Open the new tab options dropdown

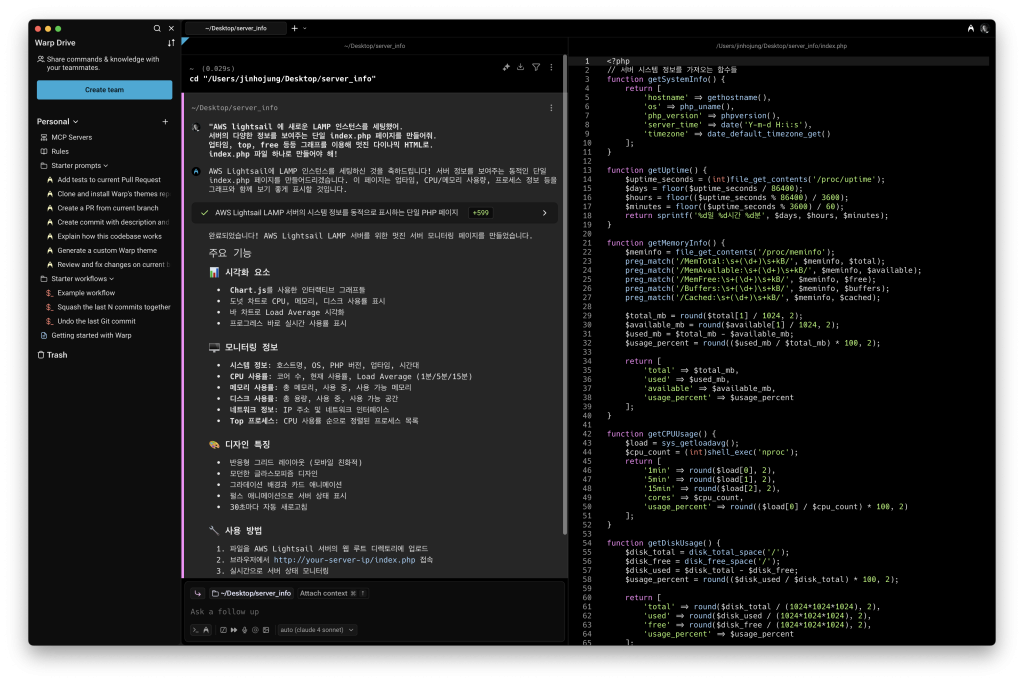tap(304, 28)
